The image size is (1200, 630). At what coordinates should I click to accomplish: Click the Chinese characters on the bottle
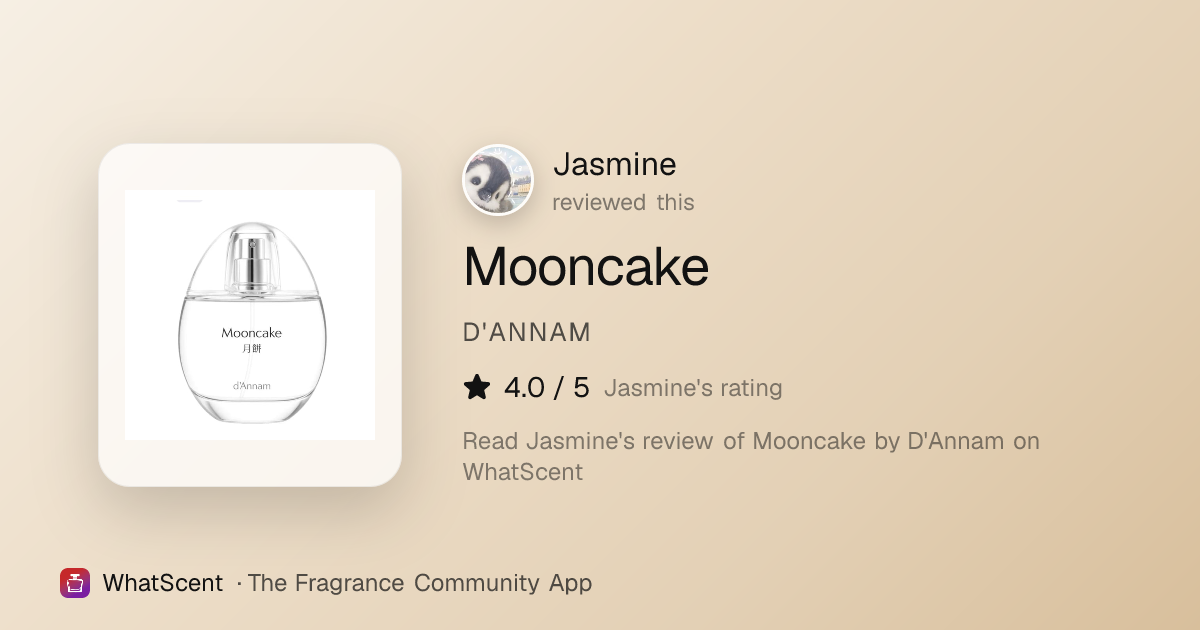coord(251,349)
